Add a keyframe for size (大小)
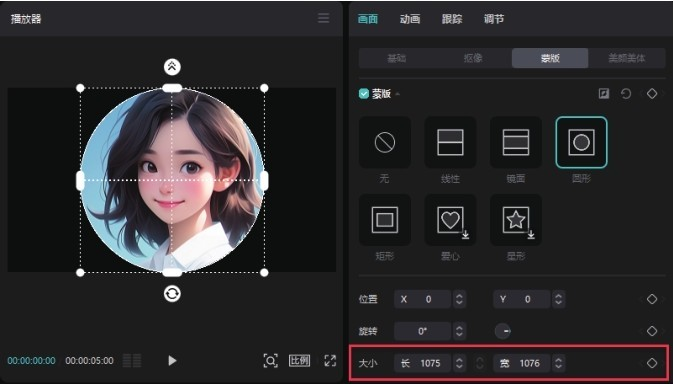This screenshot has height=384, width=673. tap(652, 363)
